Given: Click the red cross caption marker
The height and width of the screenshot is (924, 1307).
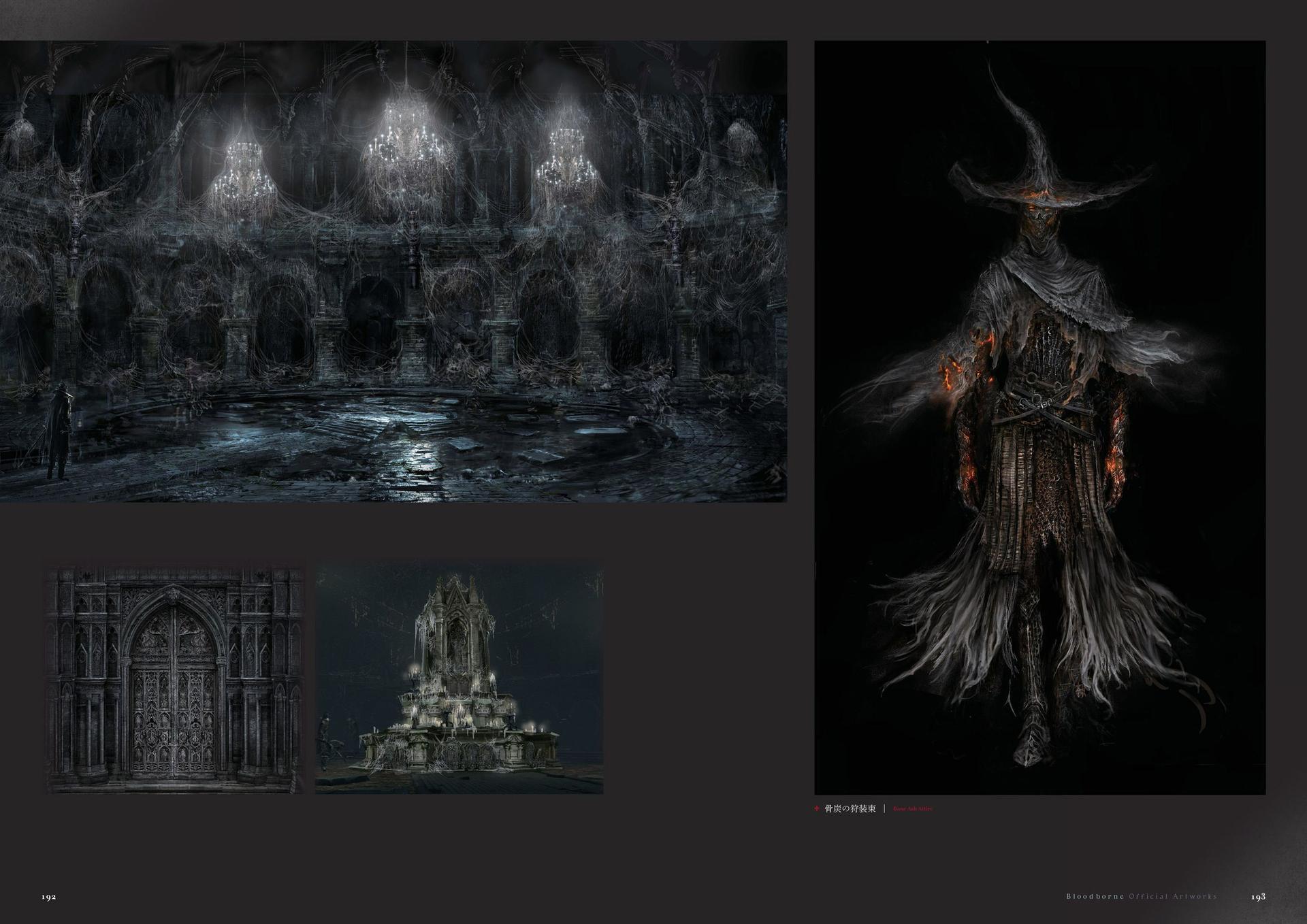Looking at the screenshot, I should pos(817,809).
